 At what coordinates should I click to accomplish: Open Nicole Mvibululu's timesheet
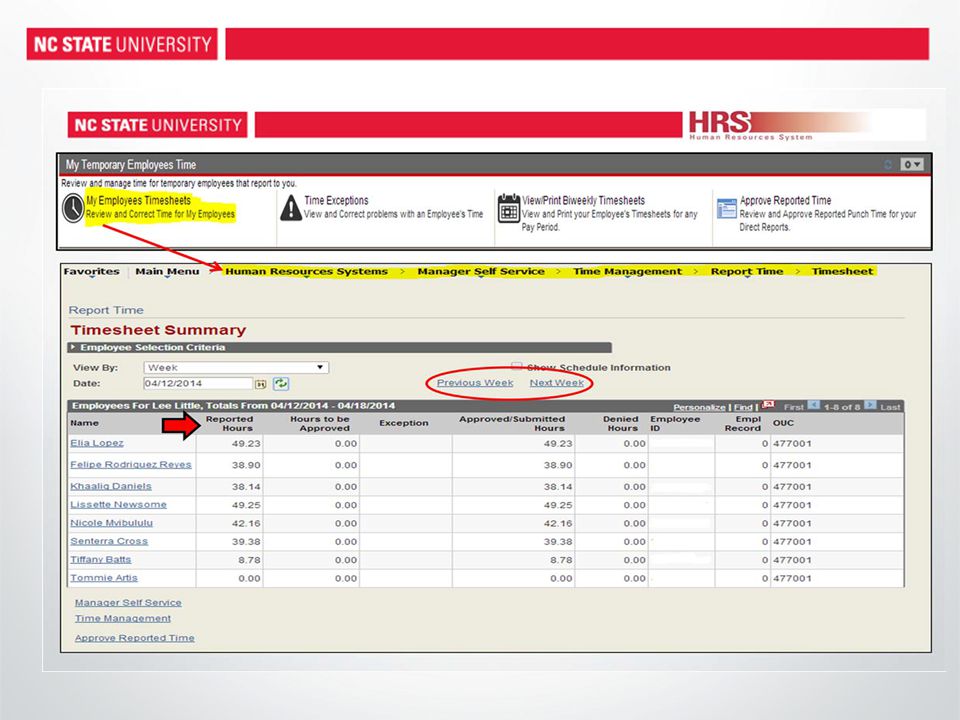click(111, 523)
